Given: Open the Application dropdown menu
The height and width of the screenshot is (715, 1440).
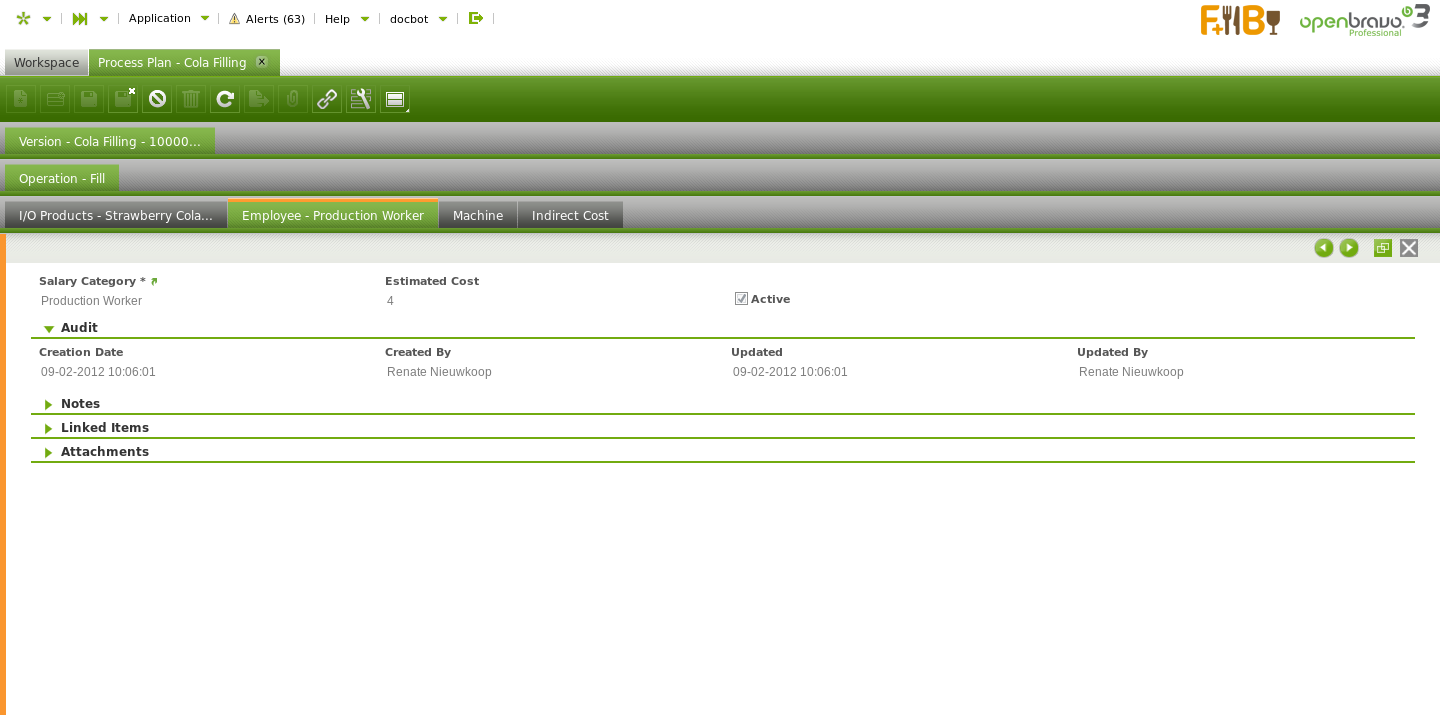Looking at the screenshot, I should tap(169, 18).
